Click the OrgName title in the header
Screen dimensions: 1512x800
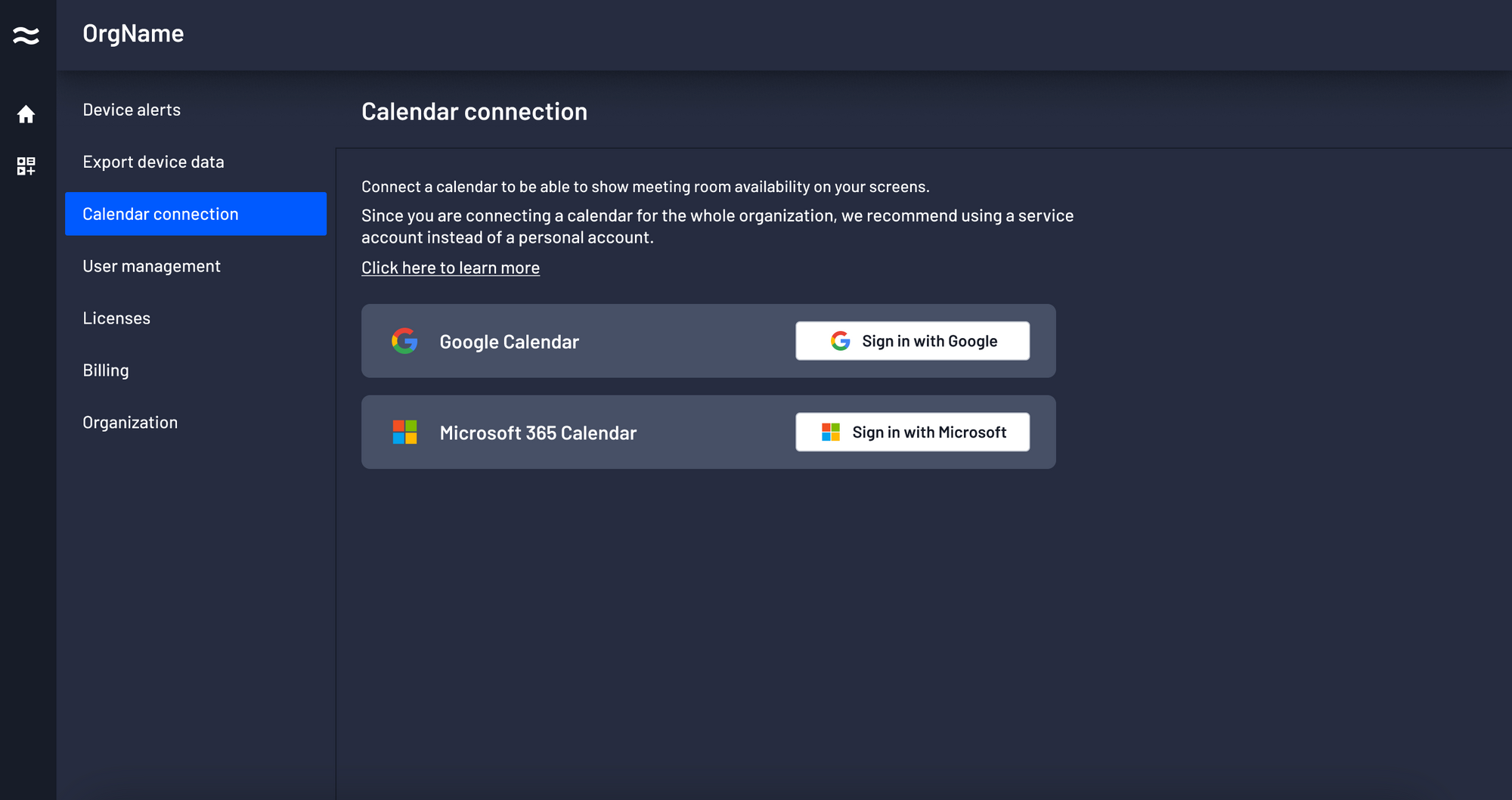click(133, 34)
